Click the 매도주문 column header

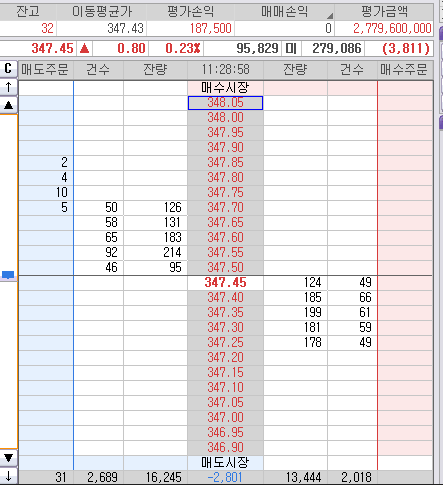click(45, 70)
